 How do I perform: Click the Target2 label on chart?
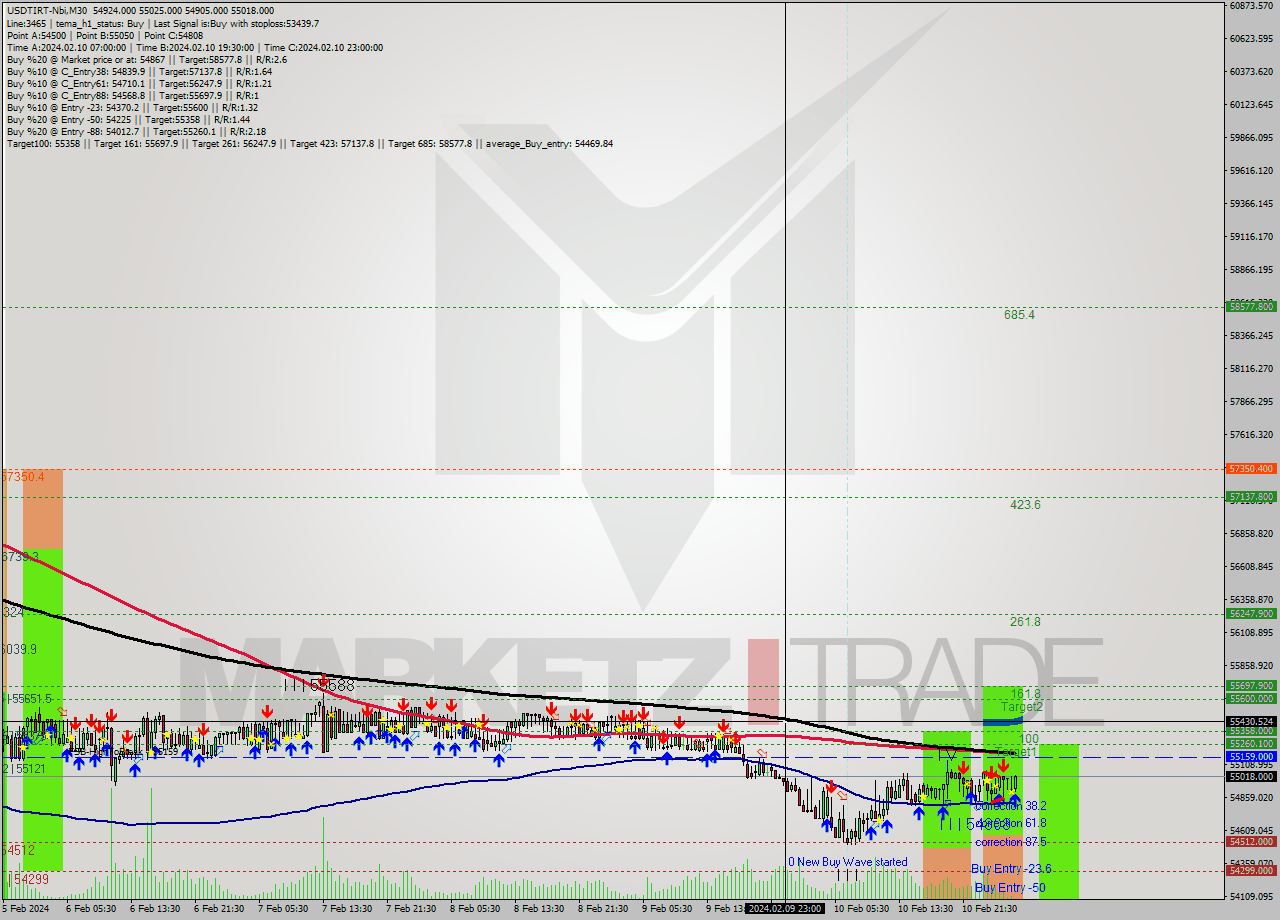[x=1021, y=707]
